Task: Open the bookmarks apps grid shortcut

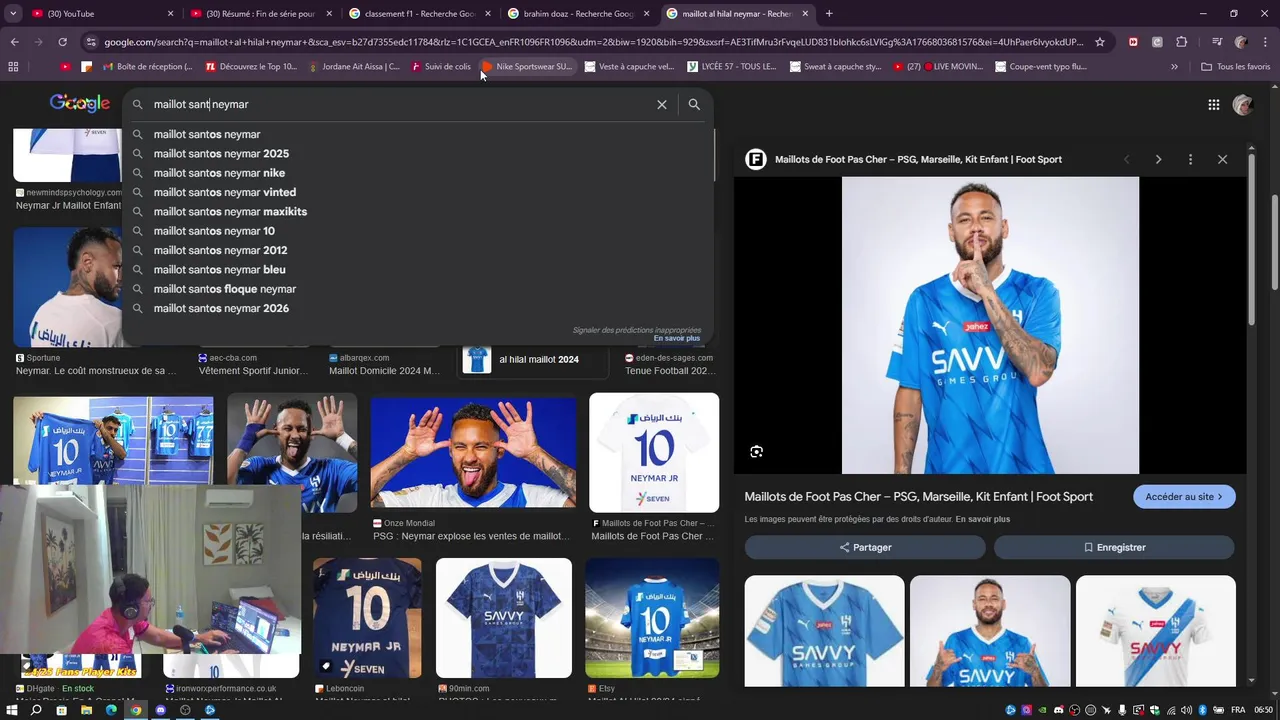Action: click(13, 66)
